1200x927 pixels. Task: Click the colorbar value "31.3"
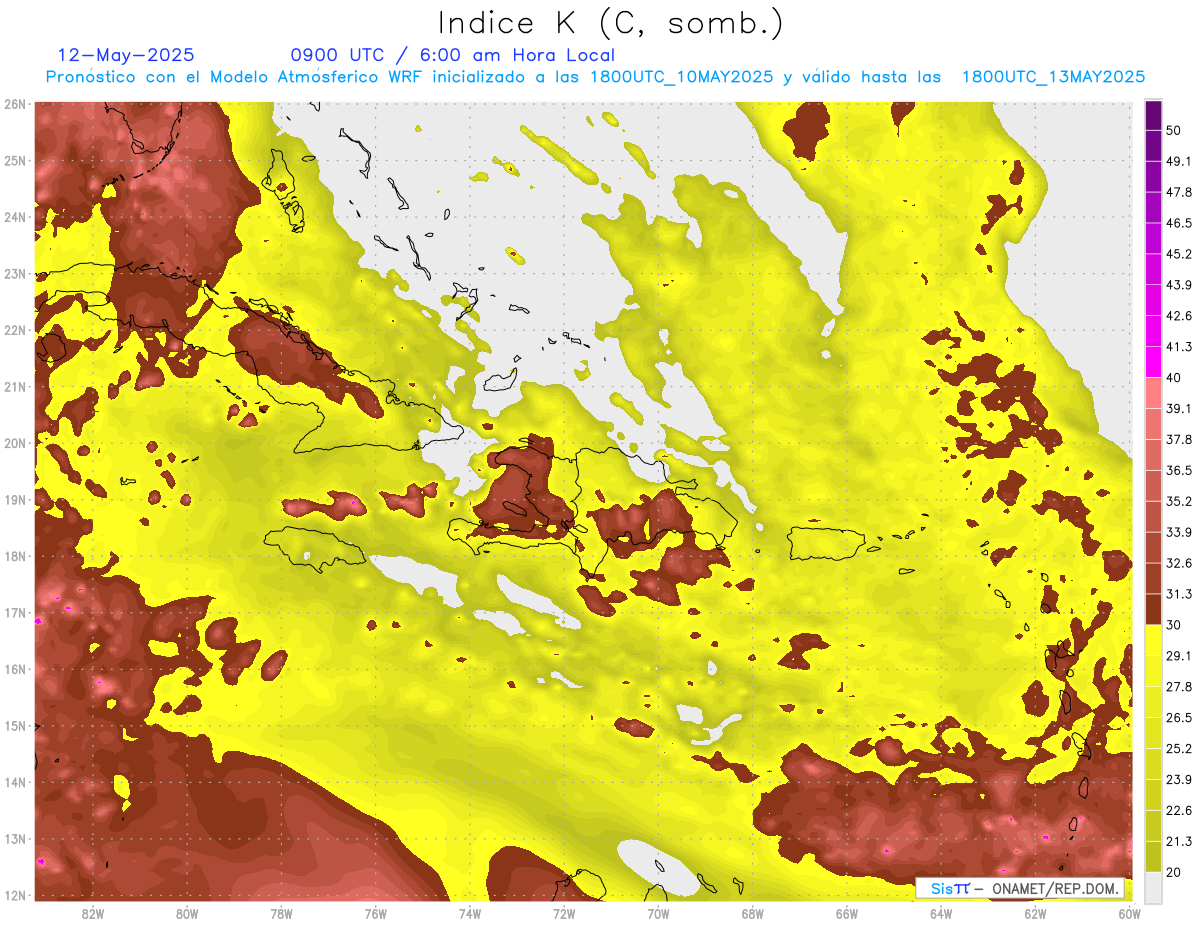(x=1178, y=594)
